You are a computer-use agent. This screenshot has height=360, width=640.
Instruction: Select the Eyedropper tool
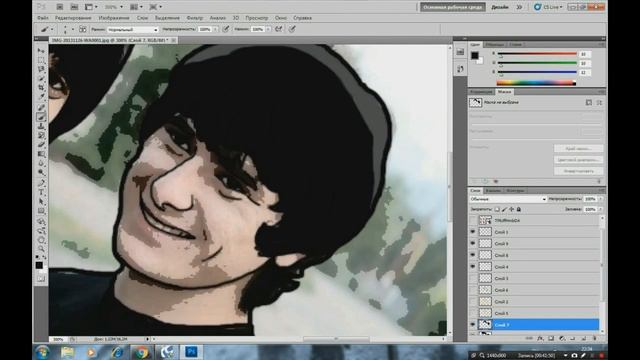pyautogui.click(x=41, y=97)
